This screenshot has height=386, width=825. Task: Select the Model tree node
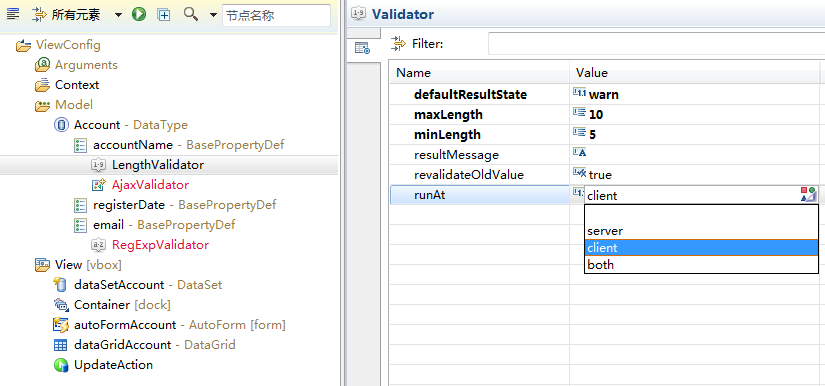(x=74, y=105)
